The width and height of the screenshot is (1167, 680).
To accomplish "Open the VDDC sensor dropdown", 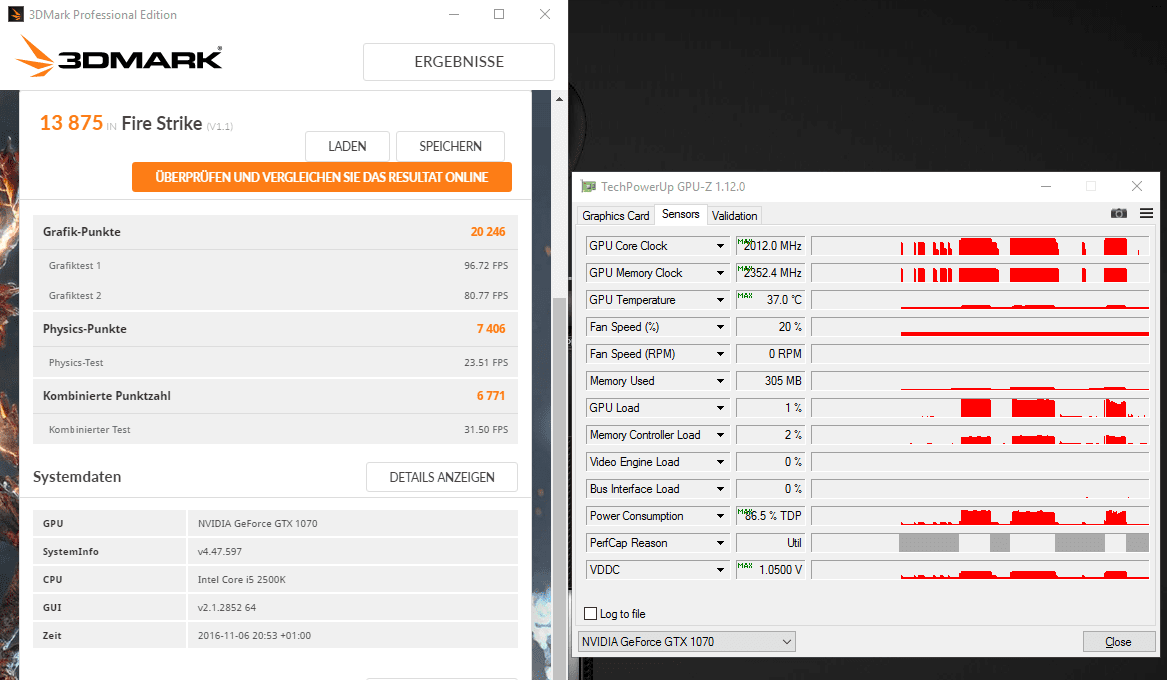I will 720,570.
